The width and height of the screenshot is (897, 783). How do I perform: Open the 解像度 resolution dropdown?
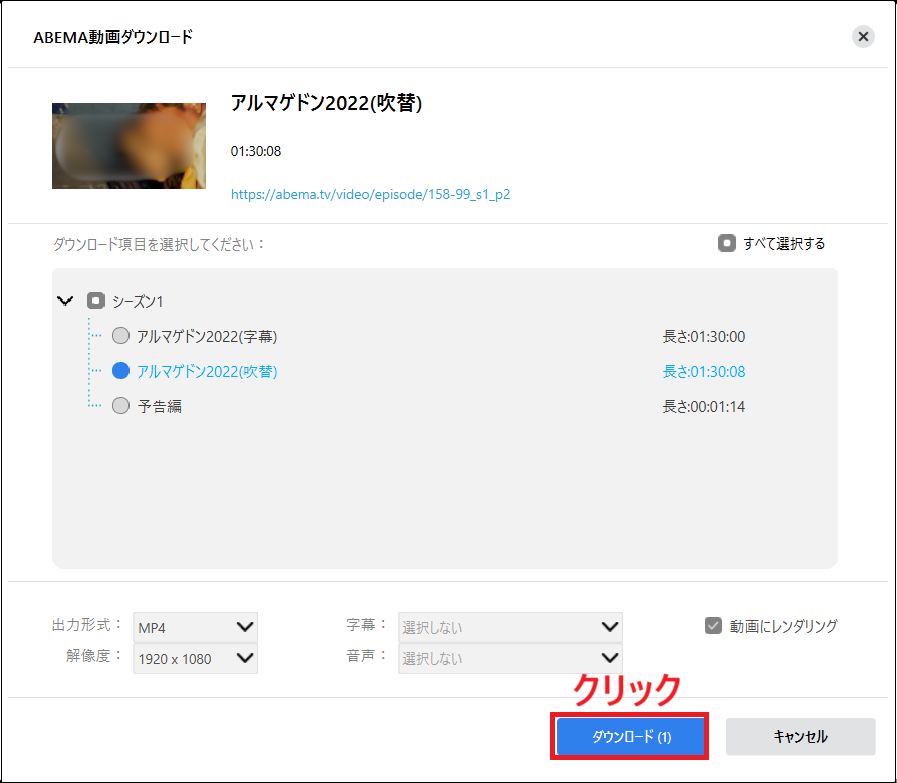pos(195,658)
